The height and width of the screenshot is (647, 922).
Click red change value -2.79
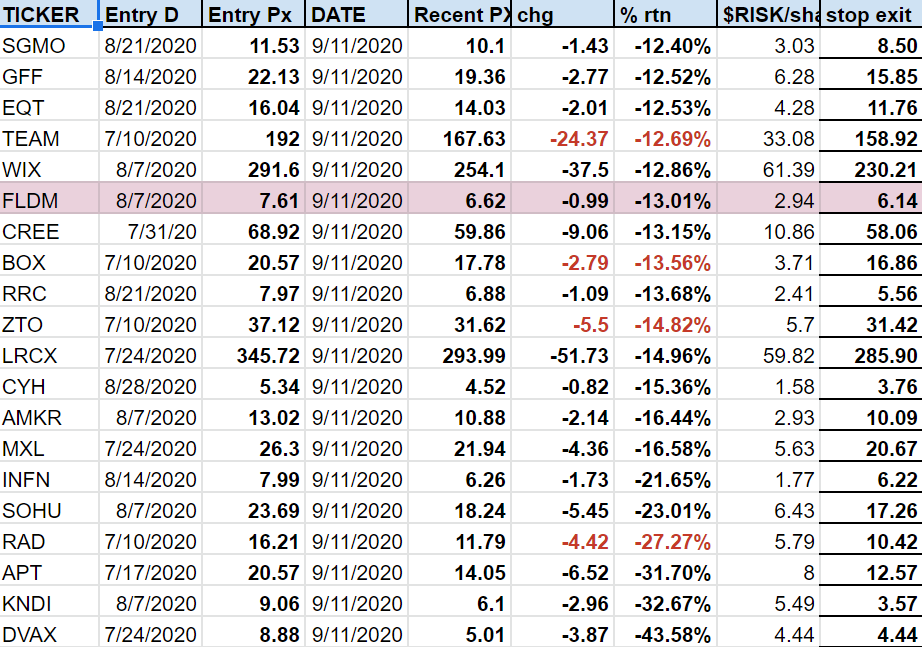[x=584, y=263]
